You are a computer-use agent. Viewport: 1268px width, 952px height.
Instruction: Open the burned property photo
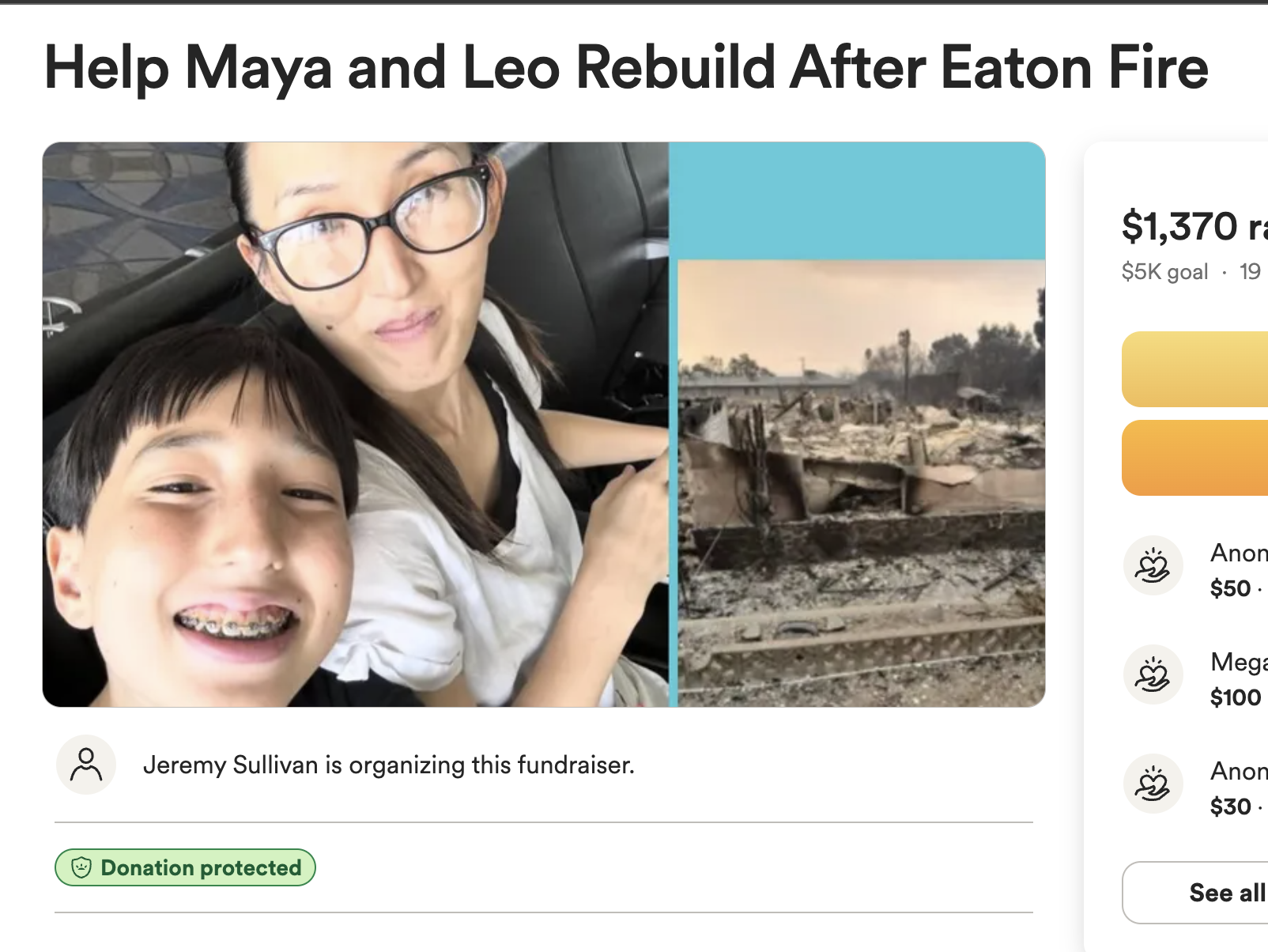tap(862, 483)
